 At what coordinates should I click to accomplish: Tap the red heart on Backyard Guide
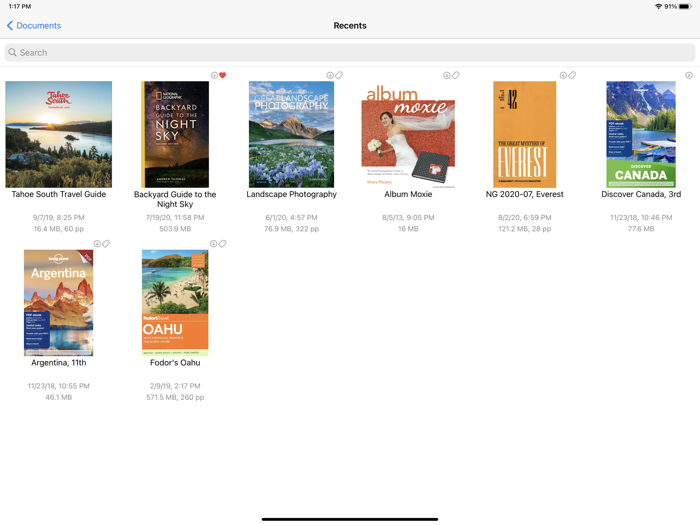pyautogui.click(x=223, y=75)
